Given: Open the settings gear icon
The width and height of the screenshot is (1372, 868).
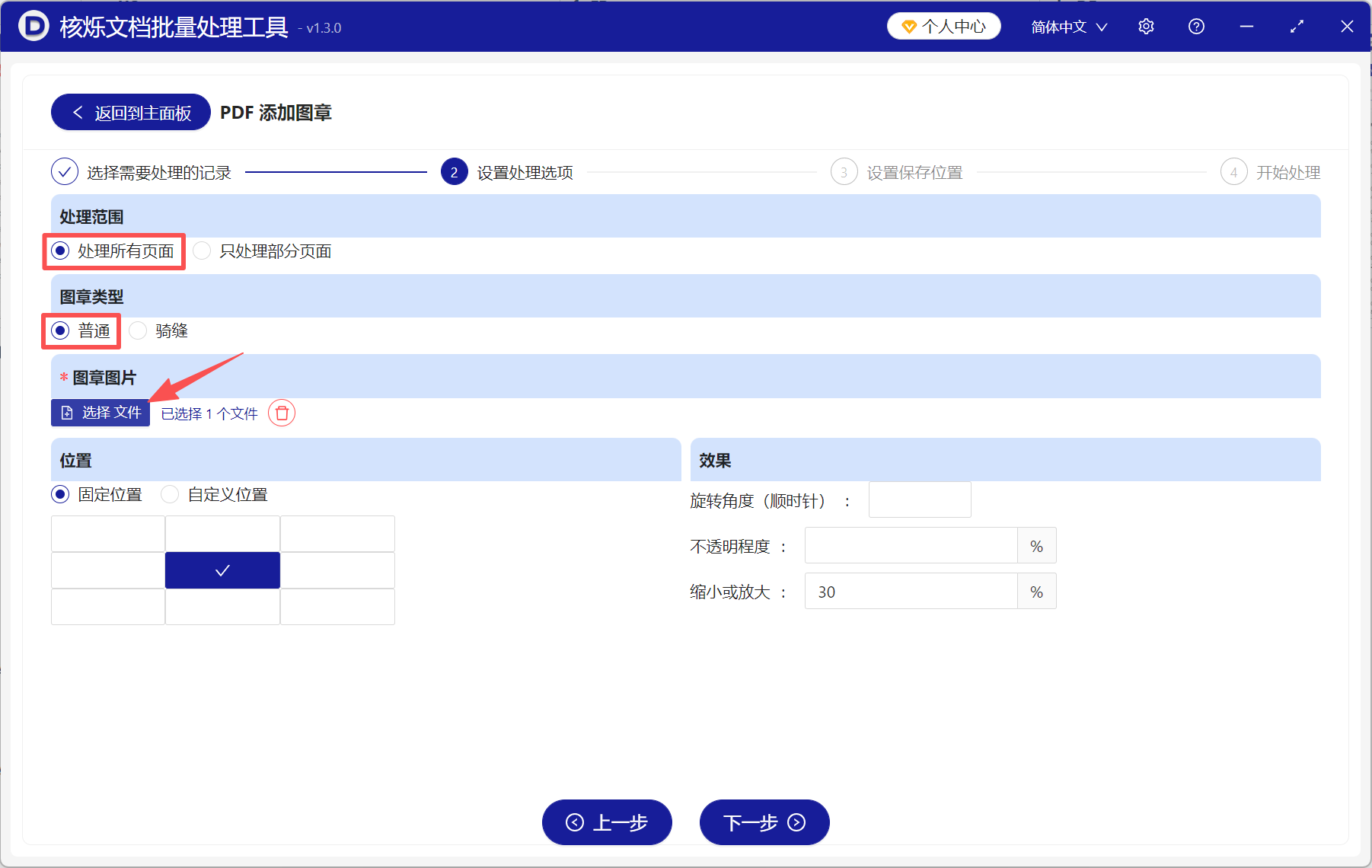Looking at the screenshot, I should coord(1146,26).
